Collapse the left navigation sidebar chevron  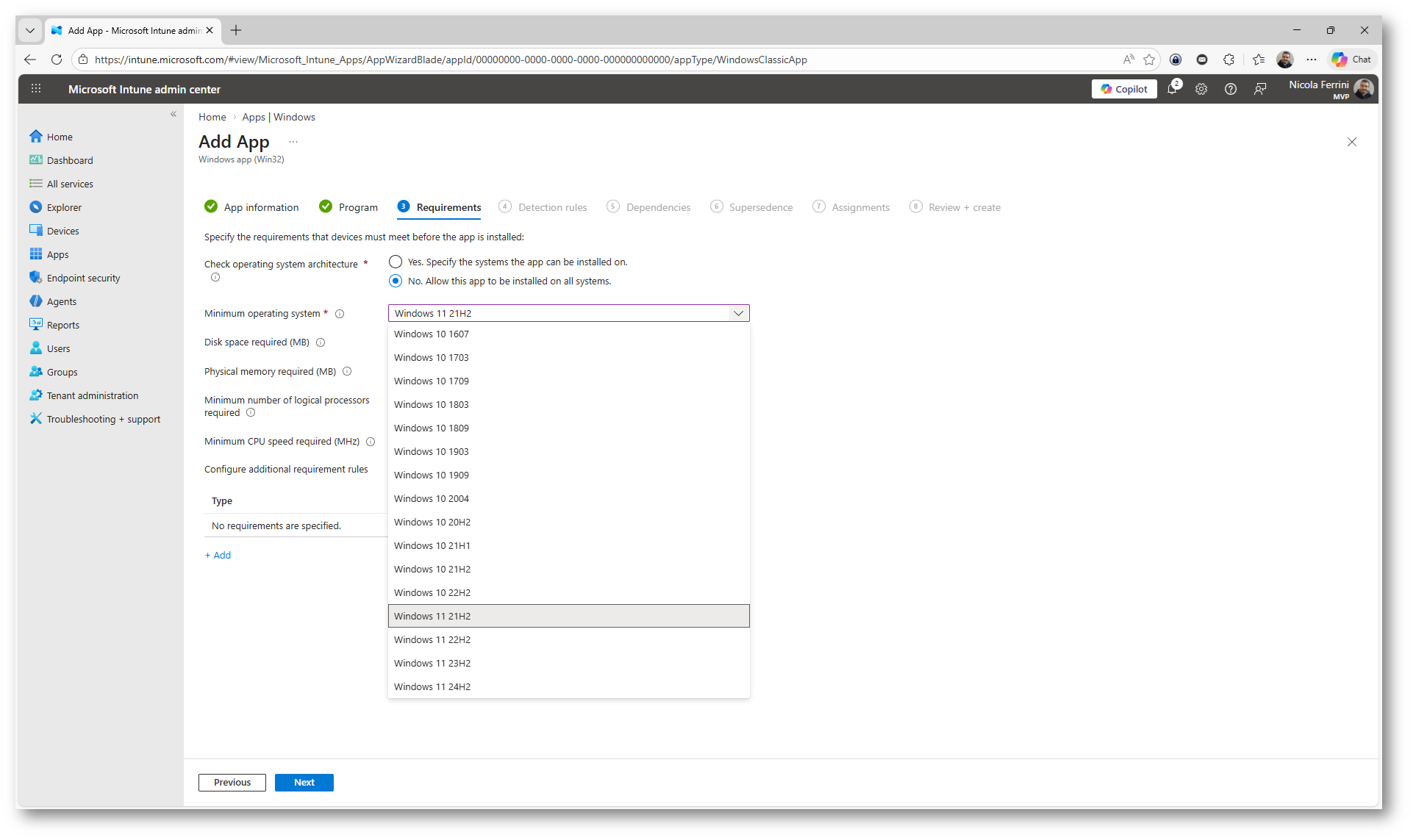tap(174, 114)
